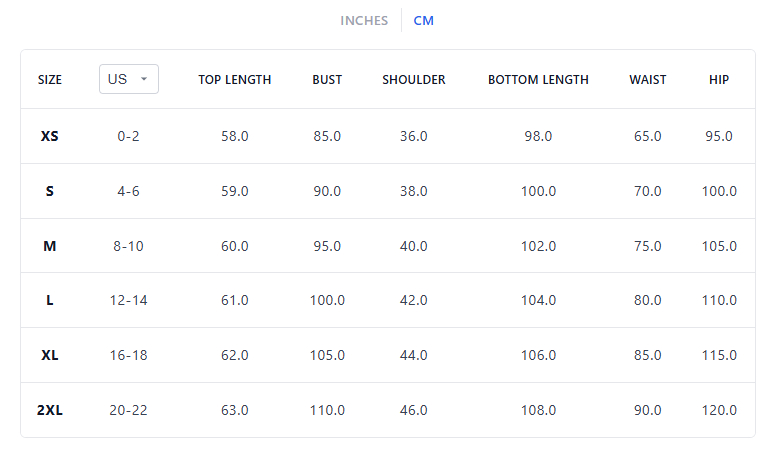Click the dropdown arrow beside US

(144, 79)
